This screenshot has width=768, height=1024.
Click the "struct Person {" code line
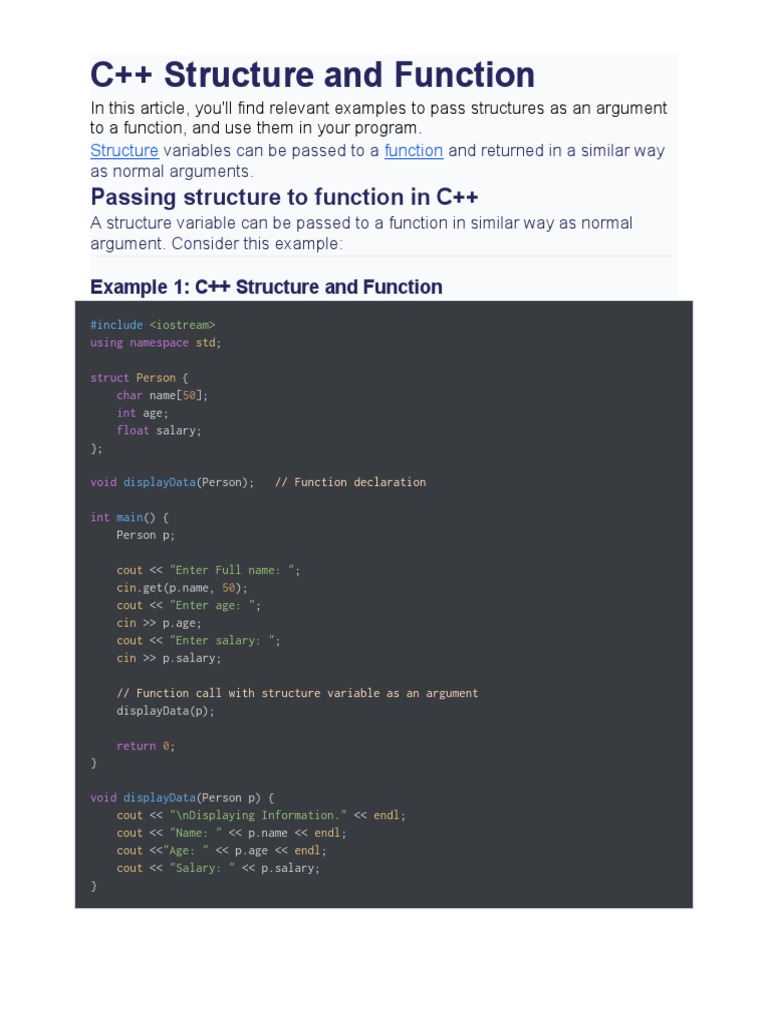coord(139,378)
